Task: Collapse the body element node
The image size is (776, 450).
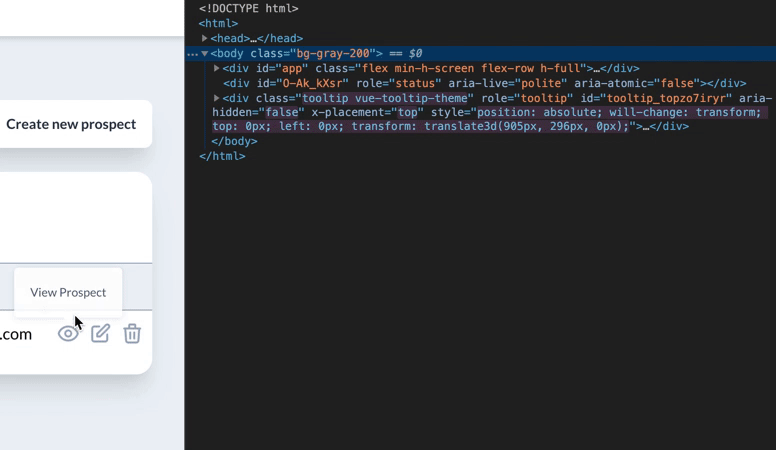Action: point(204,53)
